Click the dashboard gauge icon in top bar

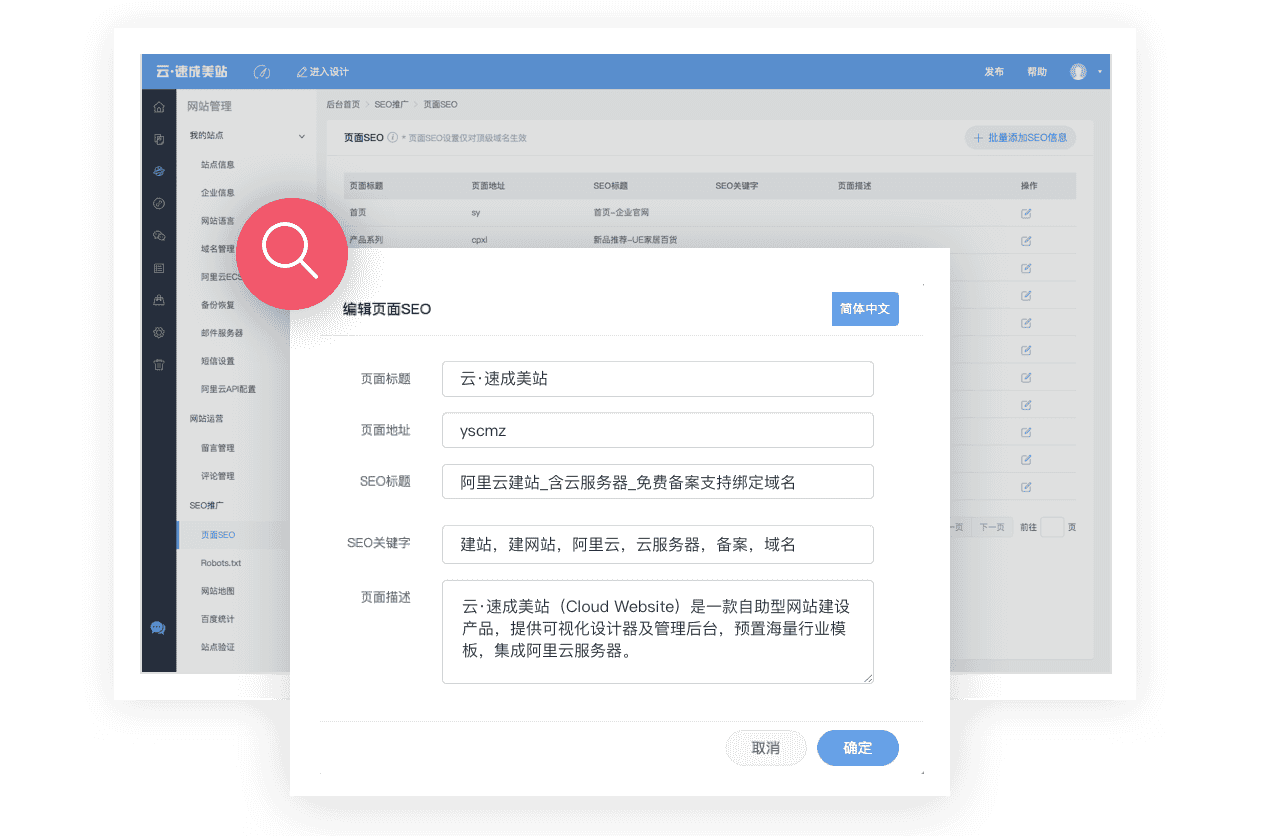click(x=262, y=72)
